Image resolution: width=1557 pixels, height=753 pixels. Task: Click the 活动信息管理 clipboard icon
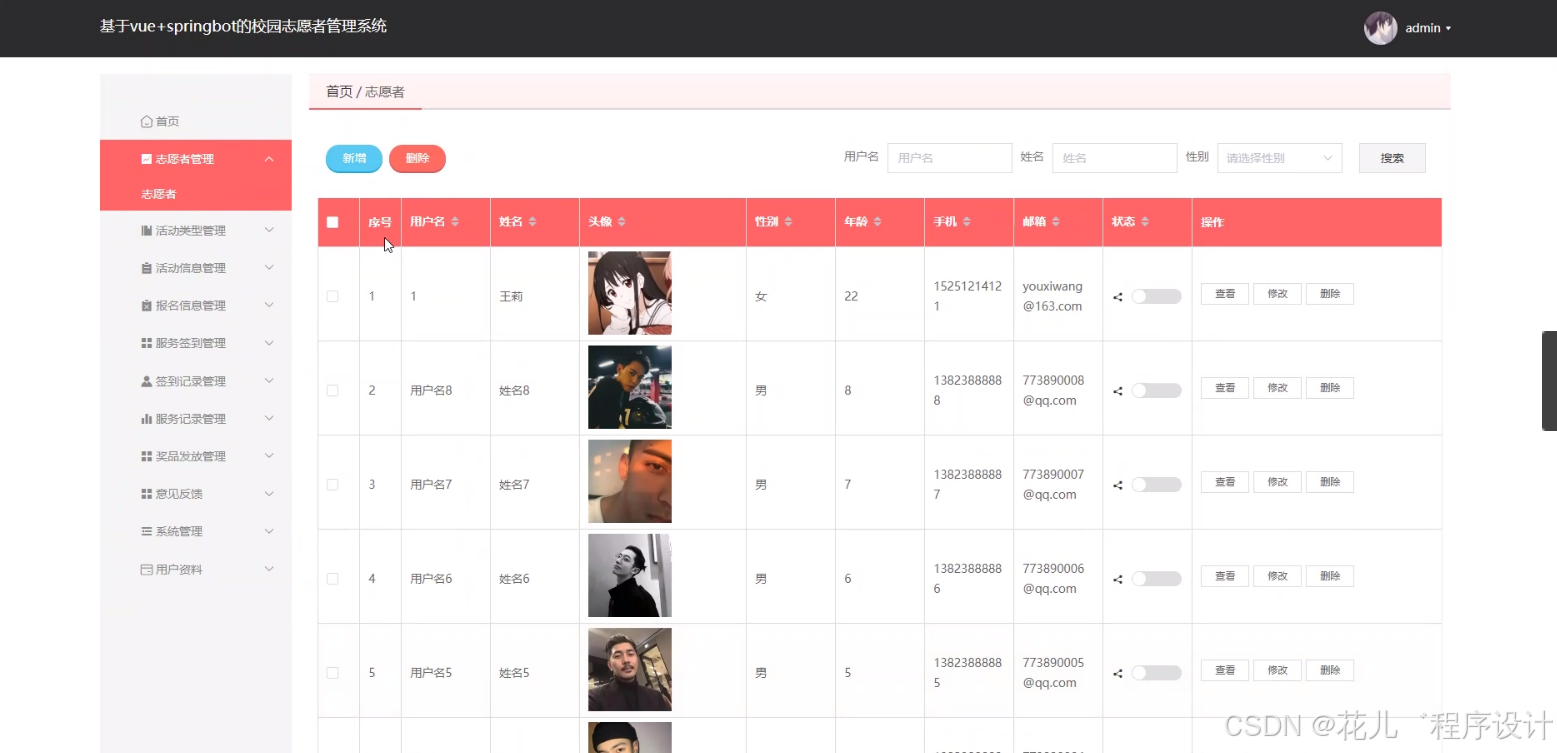coord(147,268)
